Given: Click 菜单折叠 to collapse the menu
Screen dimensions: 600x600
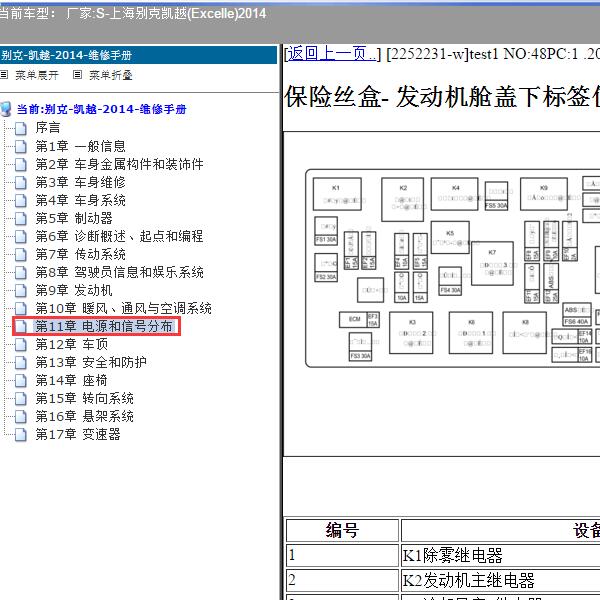Looking at the screenshot, I should click(111, 75).
